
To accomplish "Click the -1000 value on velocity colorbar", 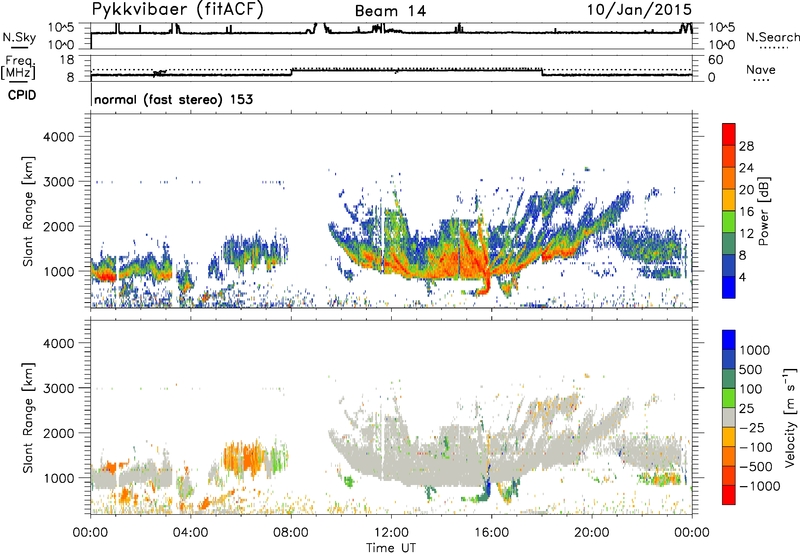I will pyautogui.click(x=760, y=486).
